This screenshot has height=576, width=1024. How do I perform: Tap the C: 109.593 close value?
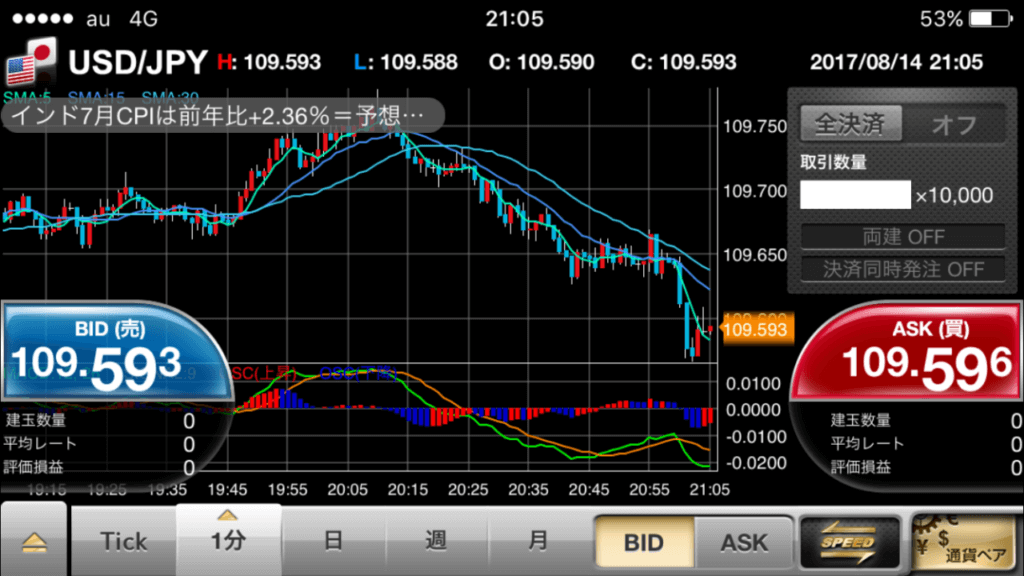(x=683, y=62)
